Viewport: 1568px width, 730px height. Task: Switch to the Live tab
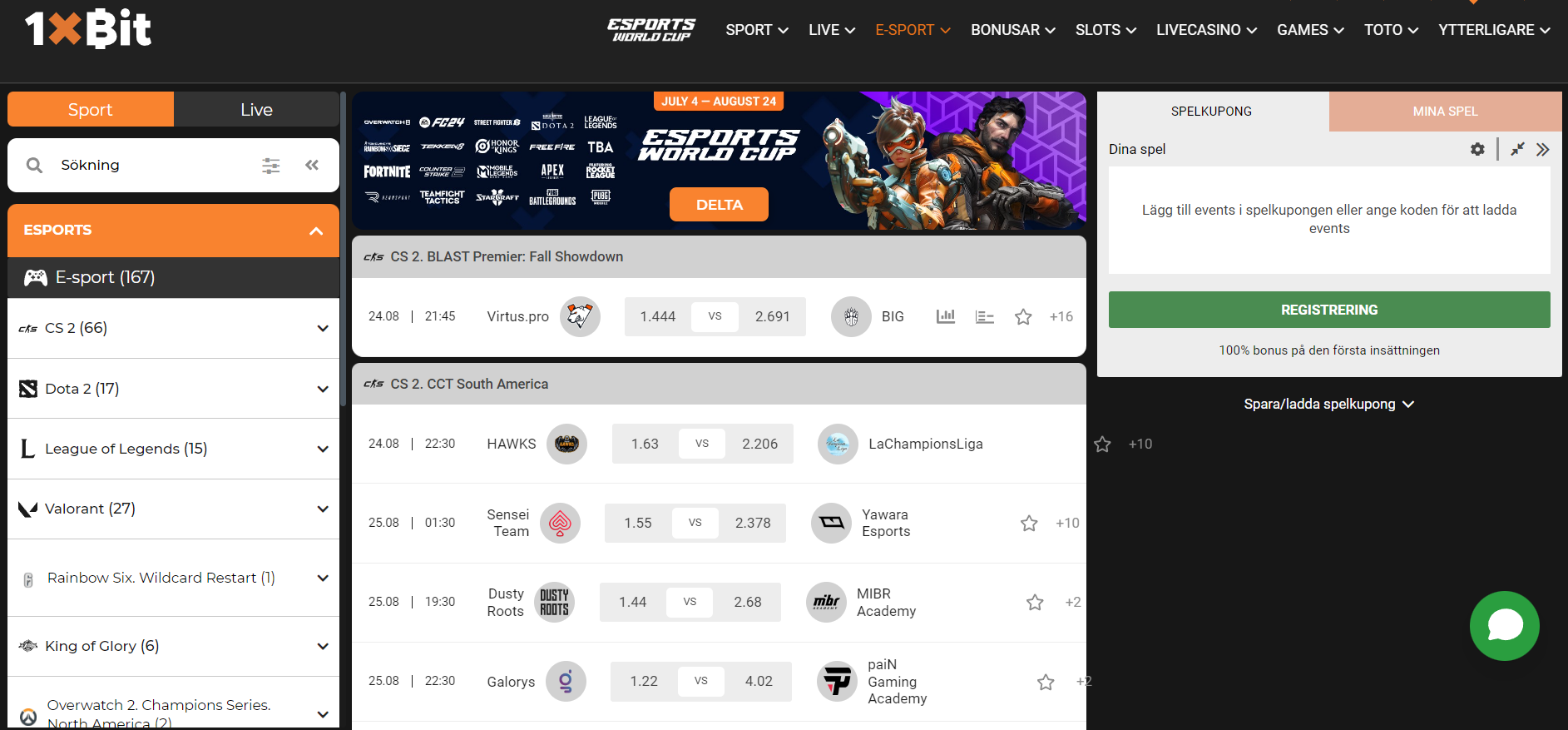tap(256, 110)
